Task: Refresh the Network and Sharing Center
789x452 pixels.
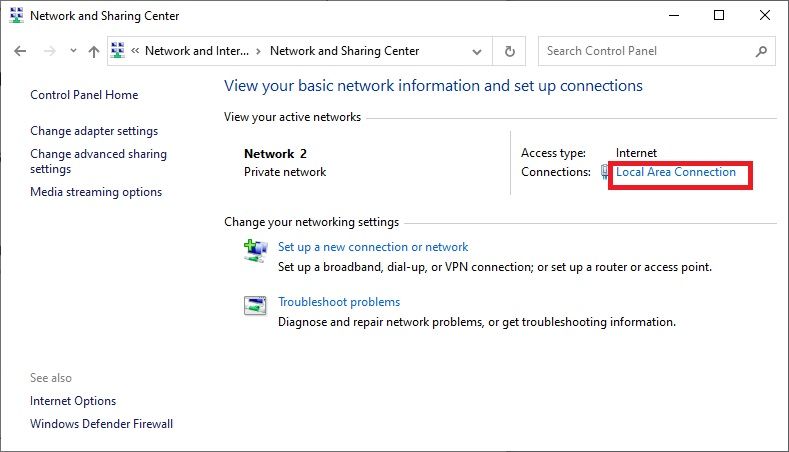Action: (509, 51)
